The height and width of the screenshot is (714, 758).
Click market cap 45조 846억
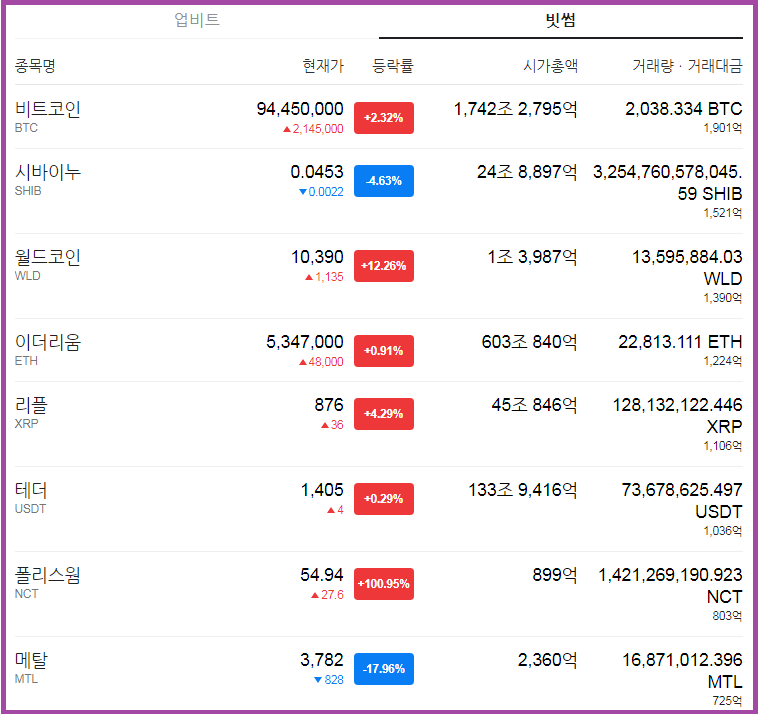pos(535,405)
